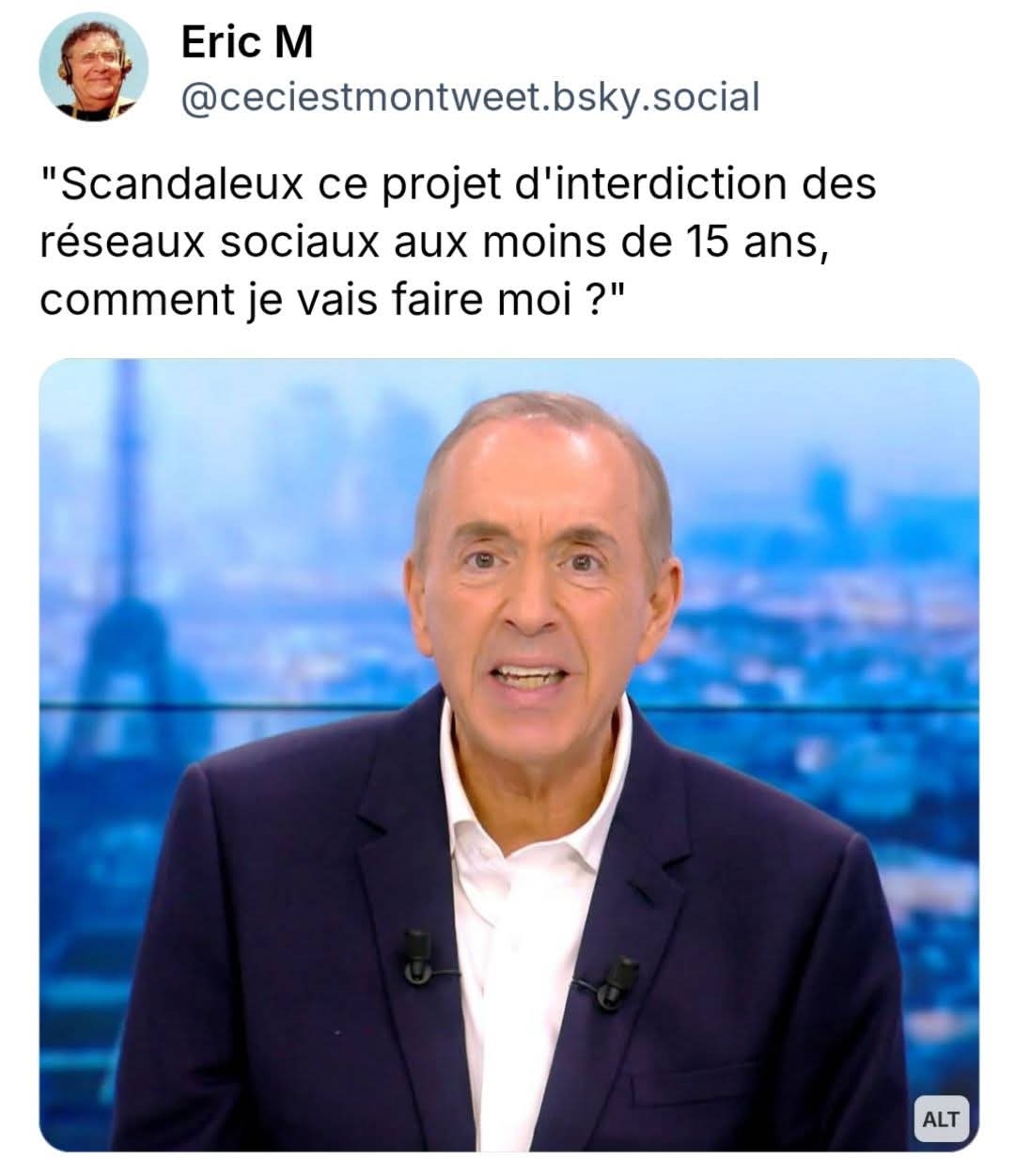Click the ALT badge on the image
1015x1176 pixels.
point(941,1119)
